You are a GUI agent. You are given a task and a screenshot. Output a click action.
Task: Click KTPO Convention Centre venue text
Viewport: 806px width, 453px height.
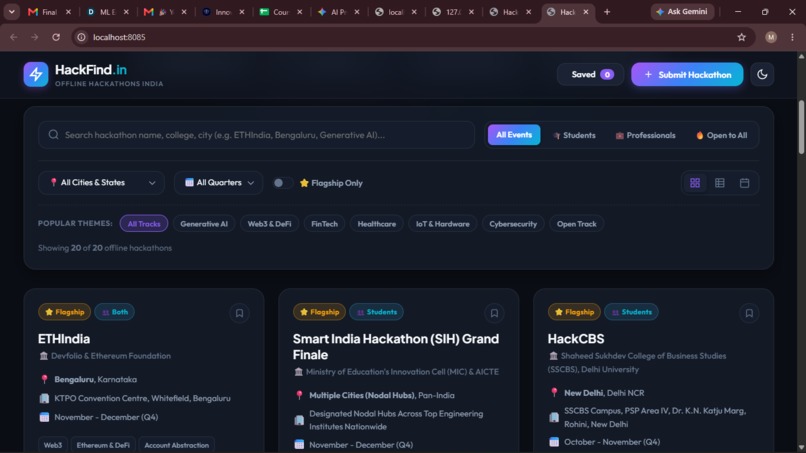[x=142, y=398]
